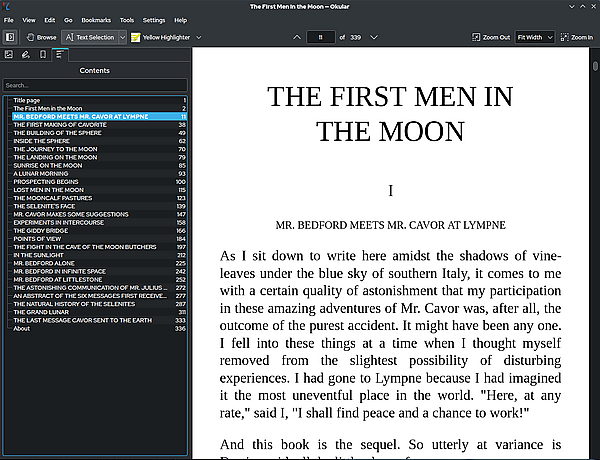Click the contents Search field
Viewport: 600px width, 460px height.
95,85
